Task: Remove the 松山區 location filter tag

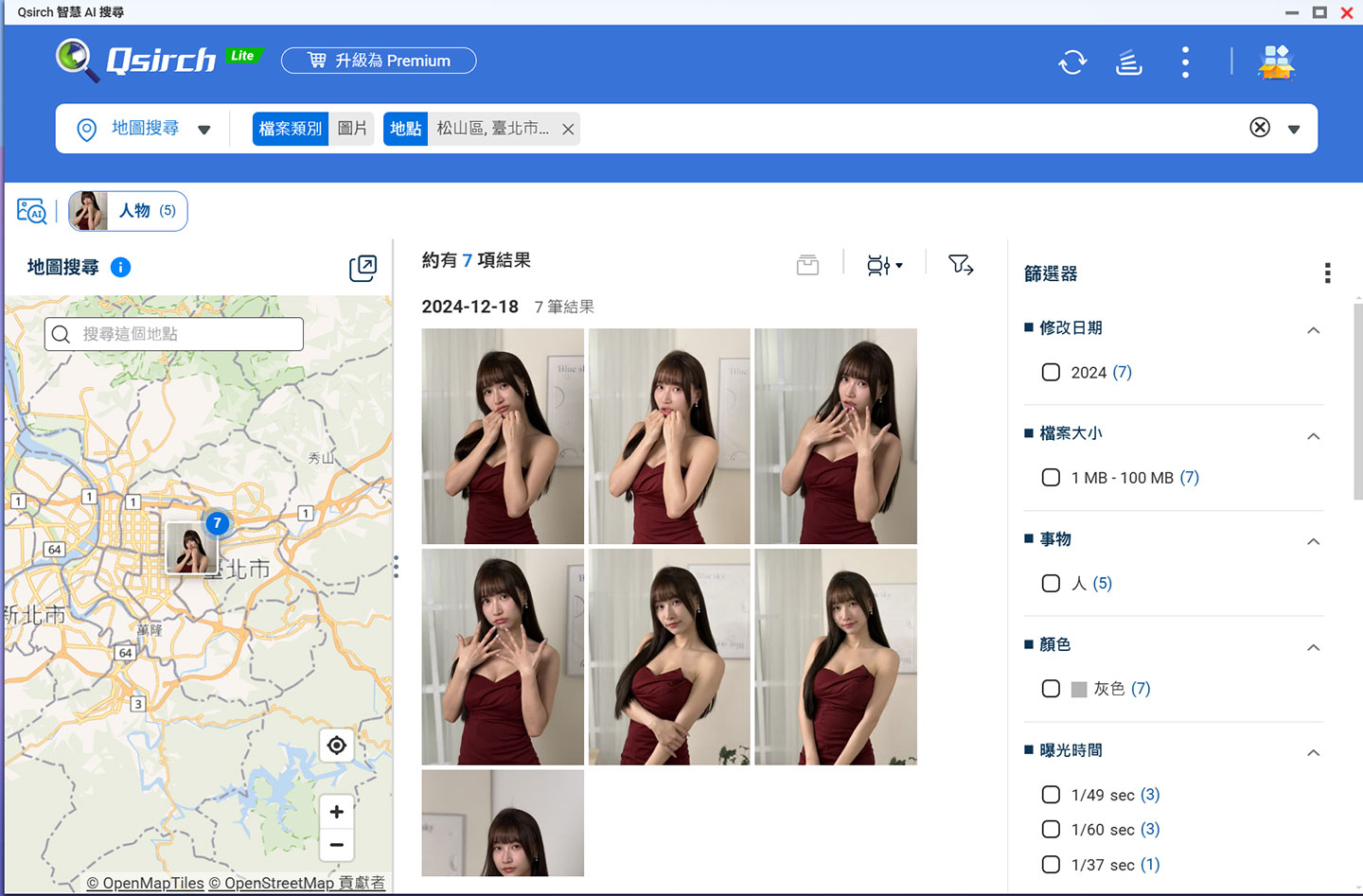Action: pos(568,130)
